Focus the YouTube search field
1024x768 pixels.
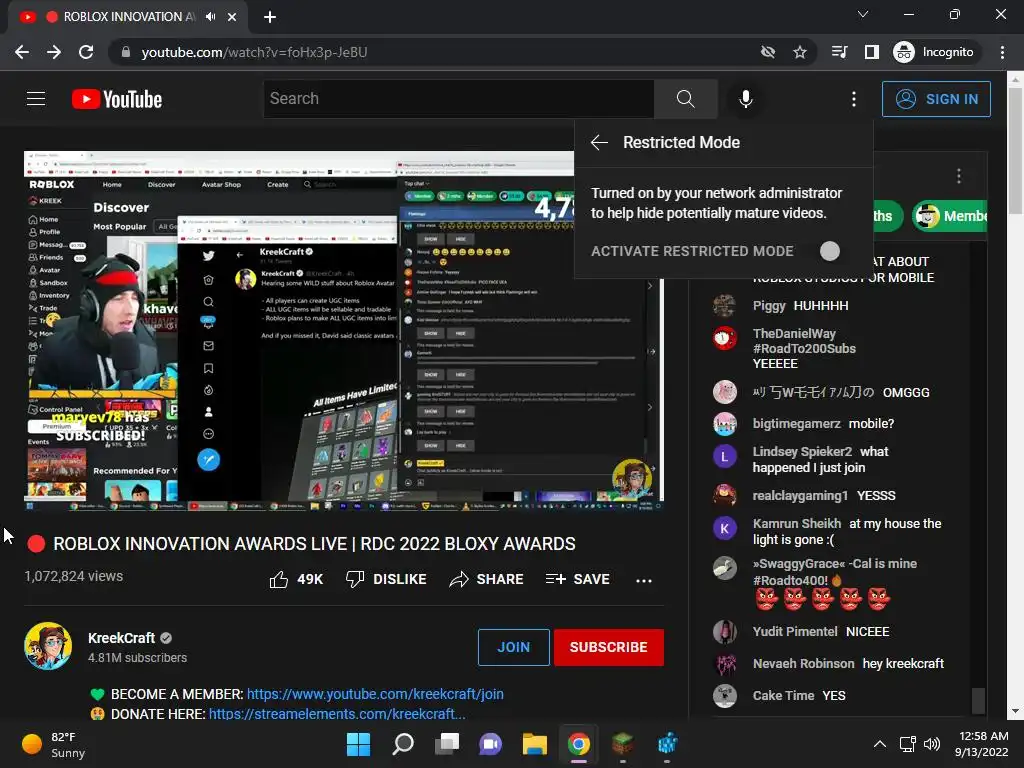click(458, 99)
